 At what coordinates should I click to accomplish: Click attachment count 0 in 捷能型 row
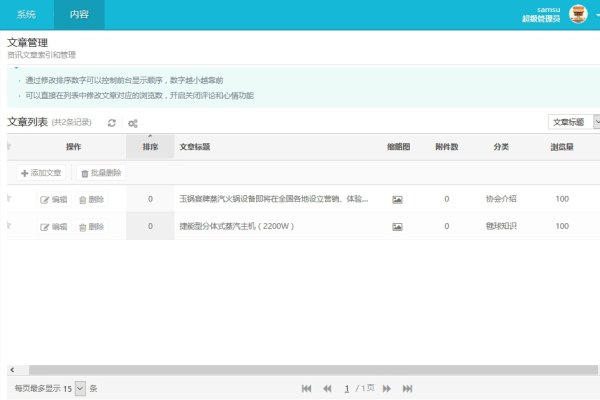click(x=447, y=226)
